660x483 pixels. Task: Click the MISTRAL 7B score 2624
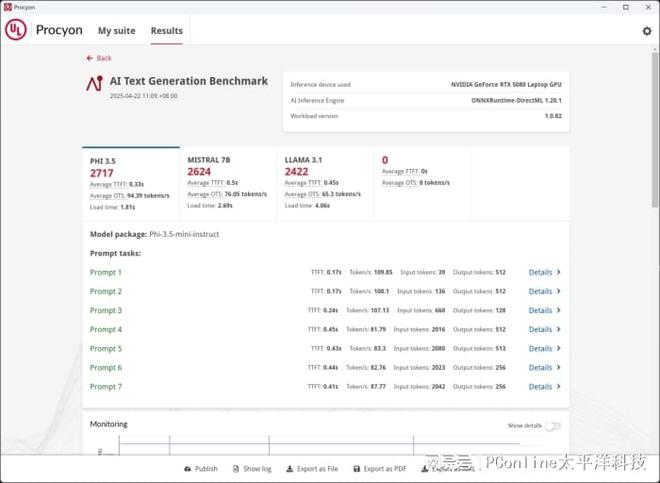(x=199, y=172)
